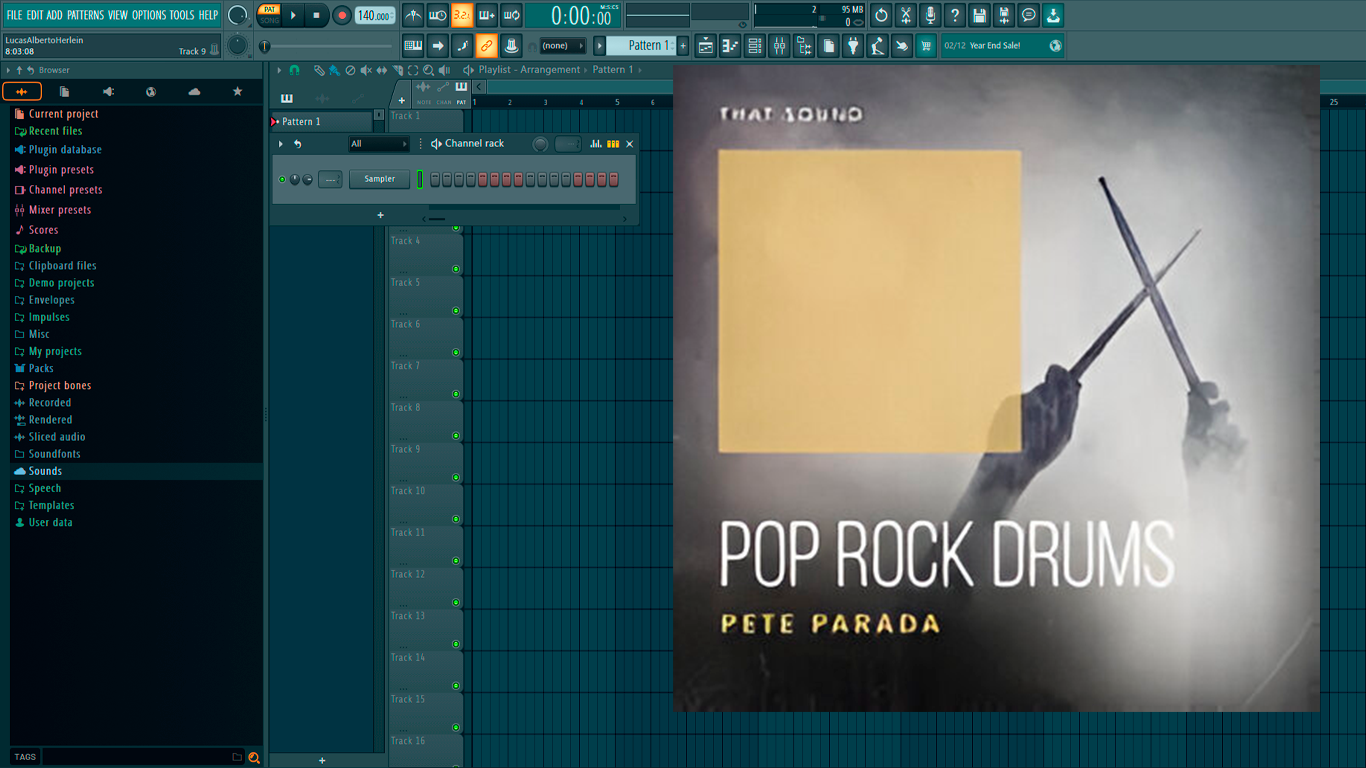This screenshot has height=768, width=1366.
Task: Open the PATTERNS menu
Action: click(x=85, y=15)
